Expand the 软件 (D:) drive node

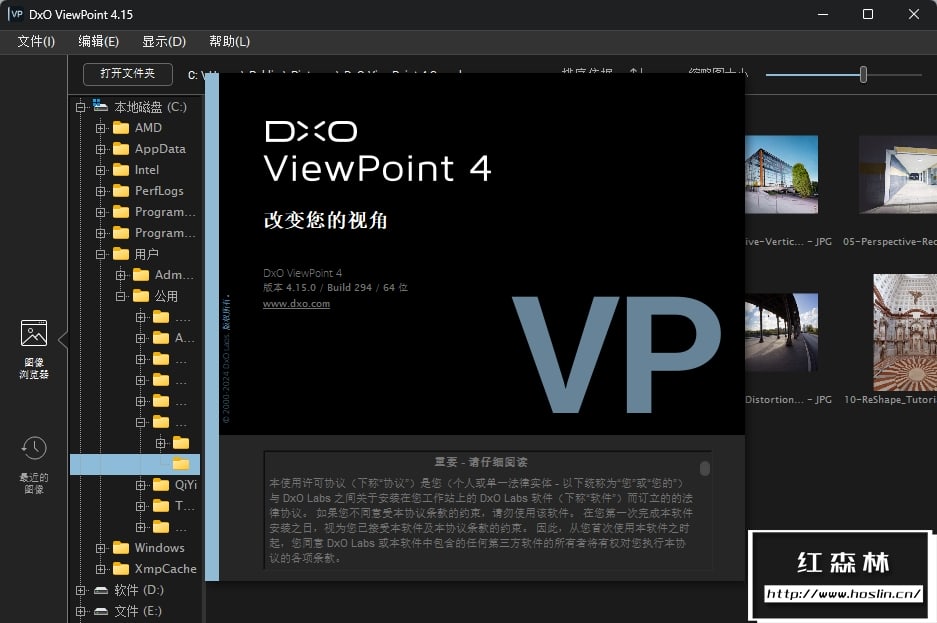pyautogui.click(x=81, y=590)
